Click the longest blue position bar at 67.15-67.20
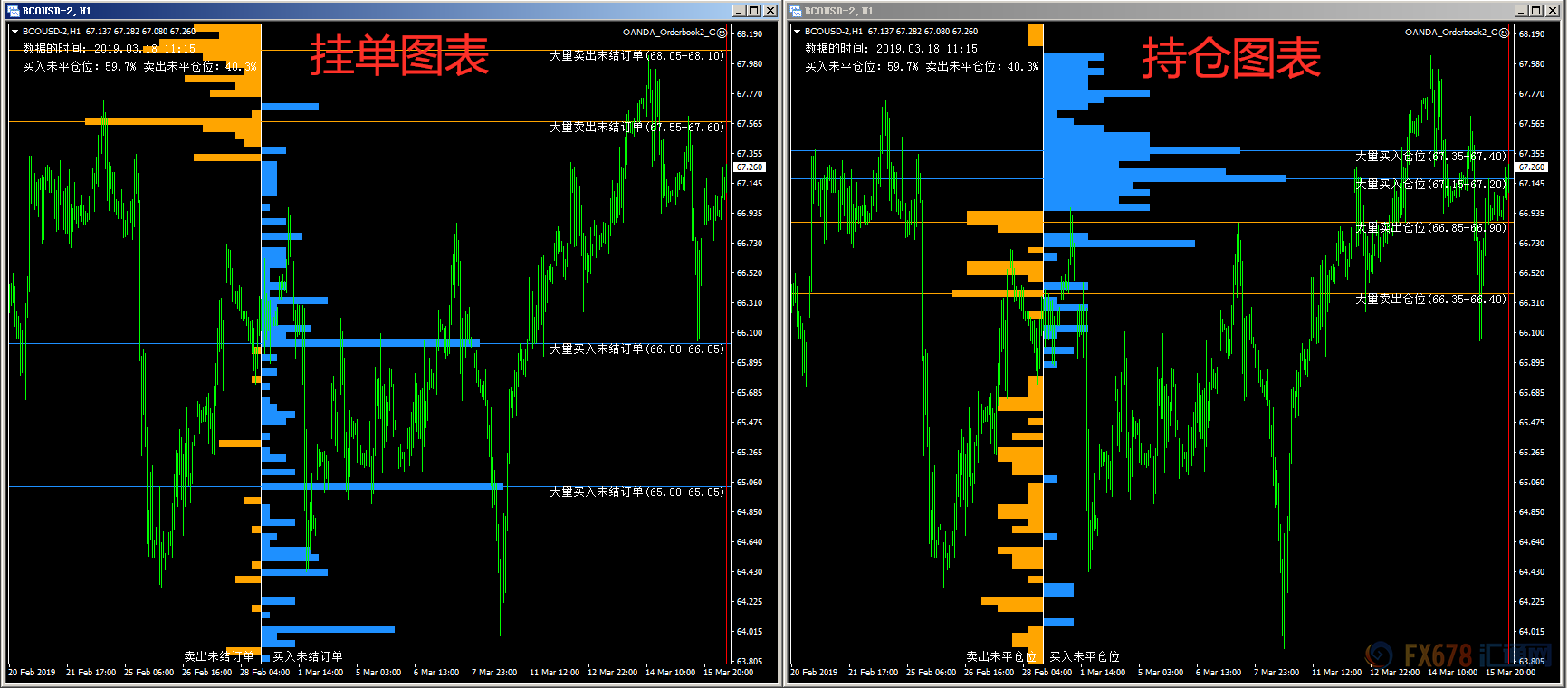1568x688 pixels. click(x=1164, y=178)
